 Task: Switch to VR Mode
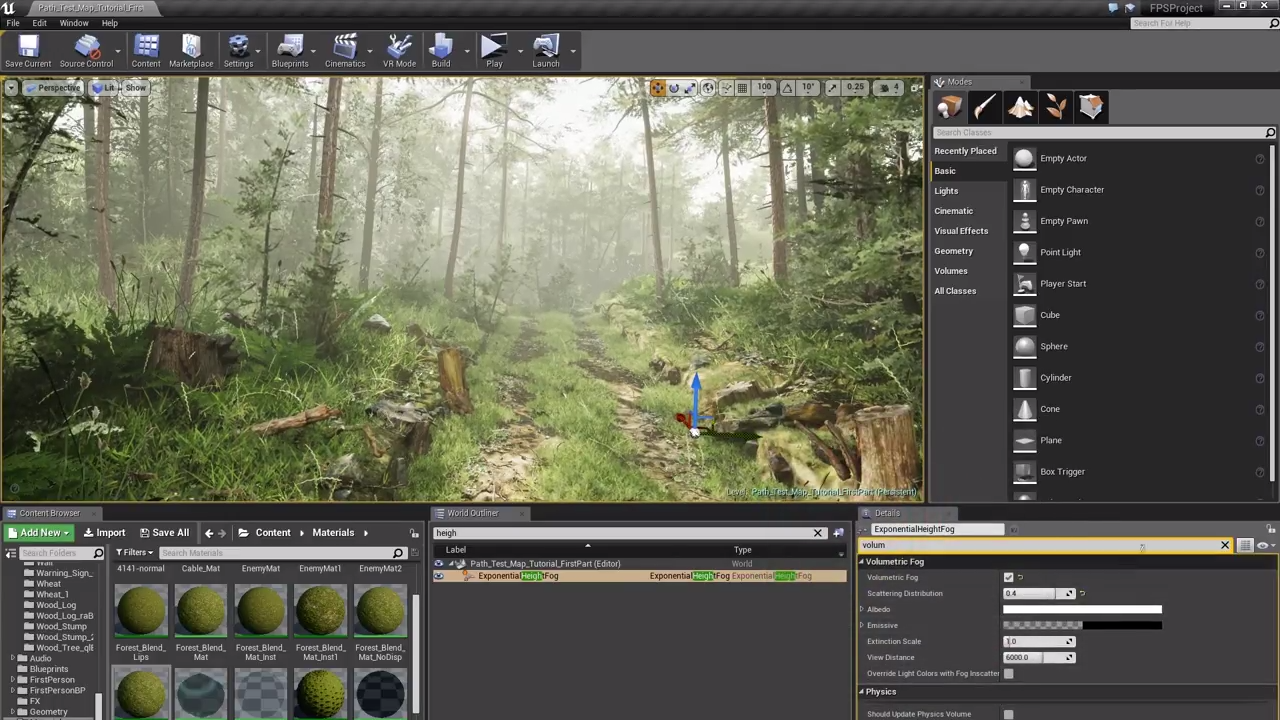[399, 48]
